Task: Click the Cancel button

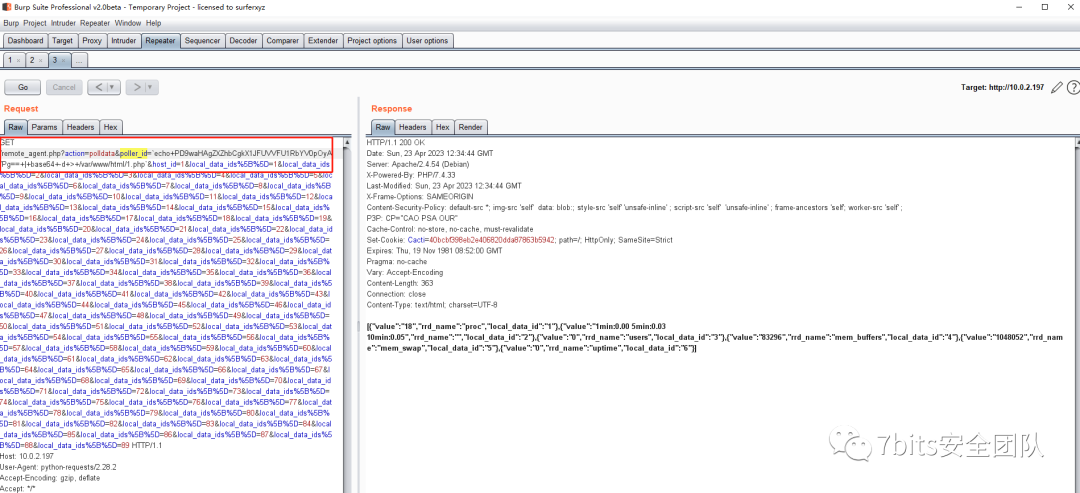Action: 64,87
